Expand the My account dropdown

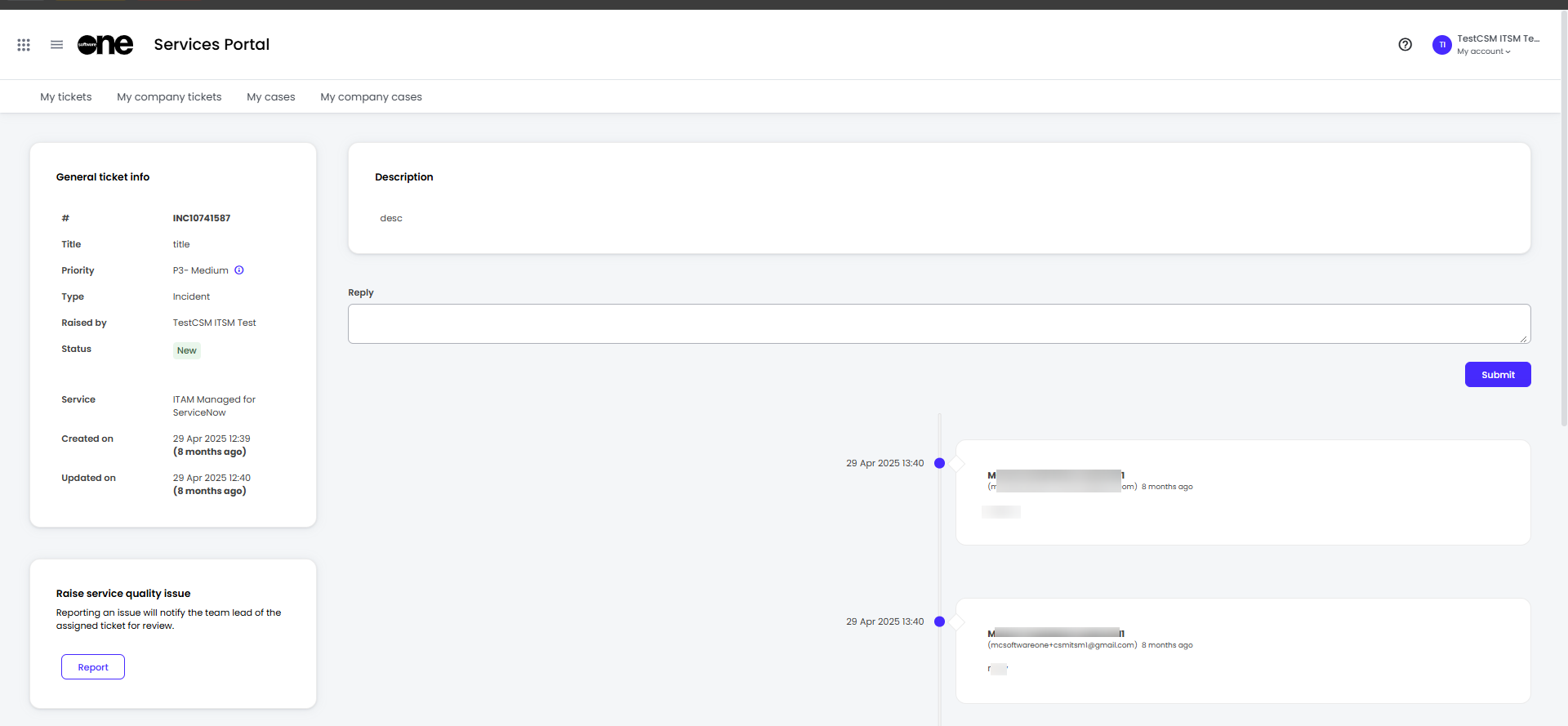tap(1483, 51)
